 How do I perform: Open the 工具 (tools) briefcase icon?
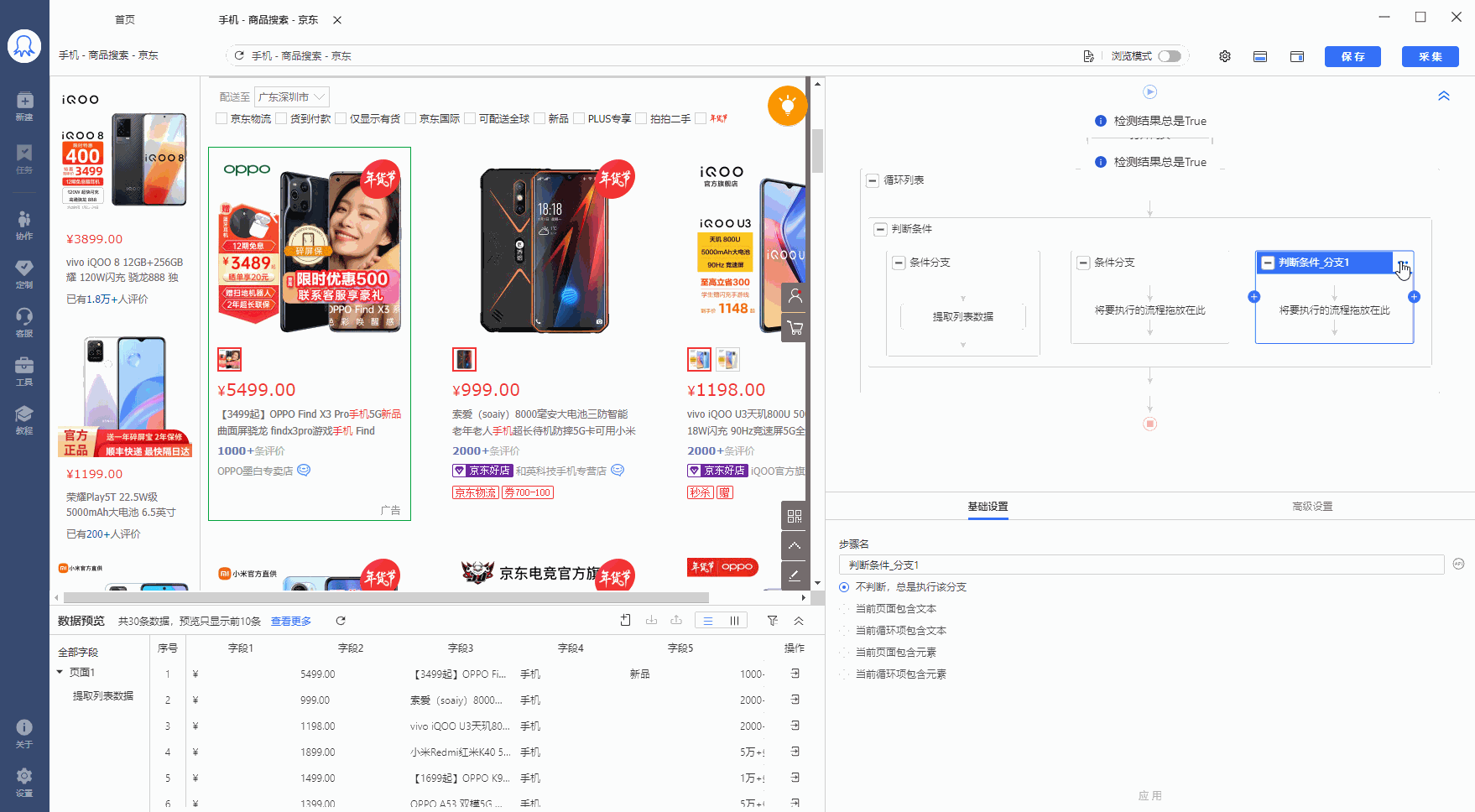[x=24, y=372]
